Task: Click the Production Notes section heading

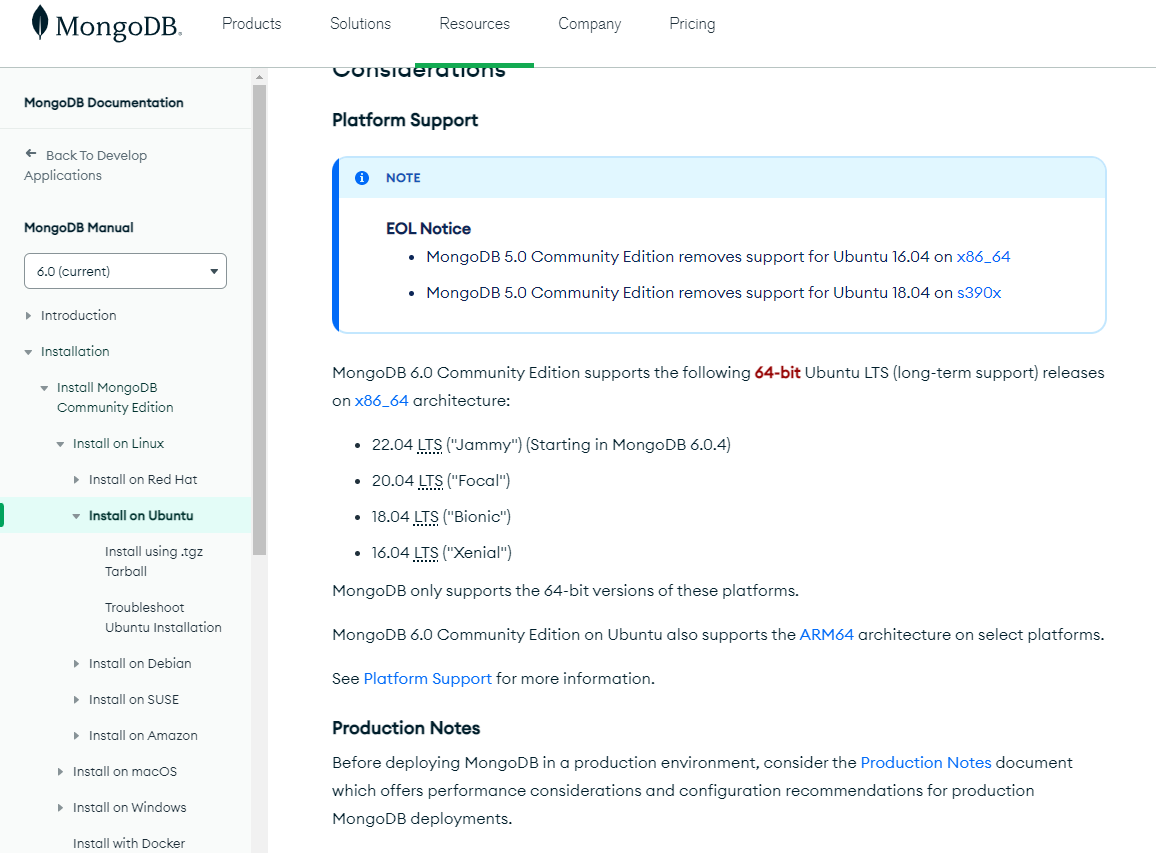Action: pyautogui.click(x=406, y=728)
